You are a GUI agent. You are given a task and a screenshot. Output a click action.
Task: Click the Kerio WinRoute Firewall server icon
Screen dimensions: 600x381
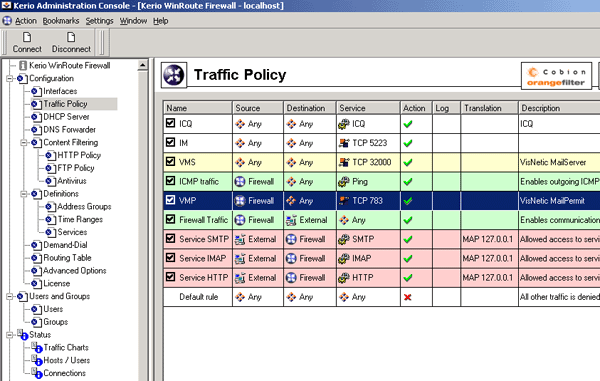click(23, 66)
